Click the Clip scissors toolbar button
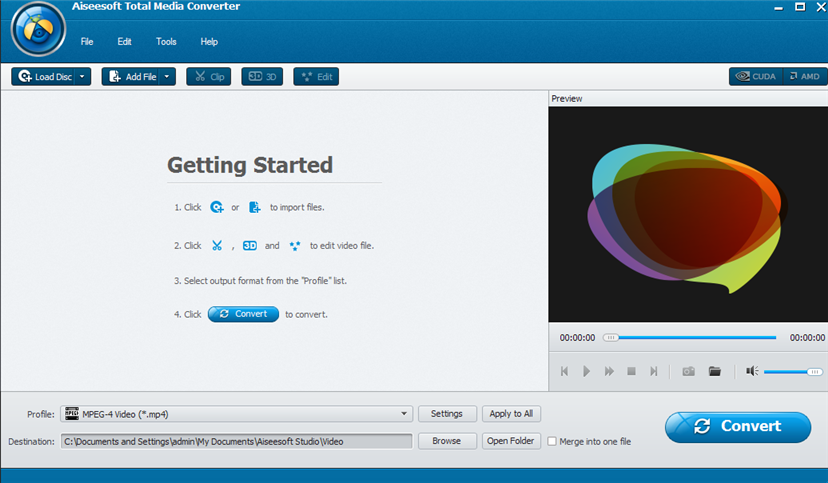Viewport: 828px width, 483px height. (208, 76)
